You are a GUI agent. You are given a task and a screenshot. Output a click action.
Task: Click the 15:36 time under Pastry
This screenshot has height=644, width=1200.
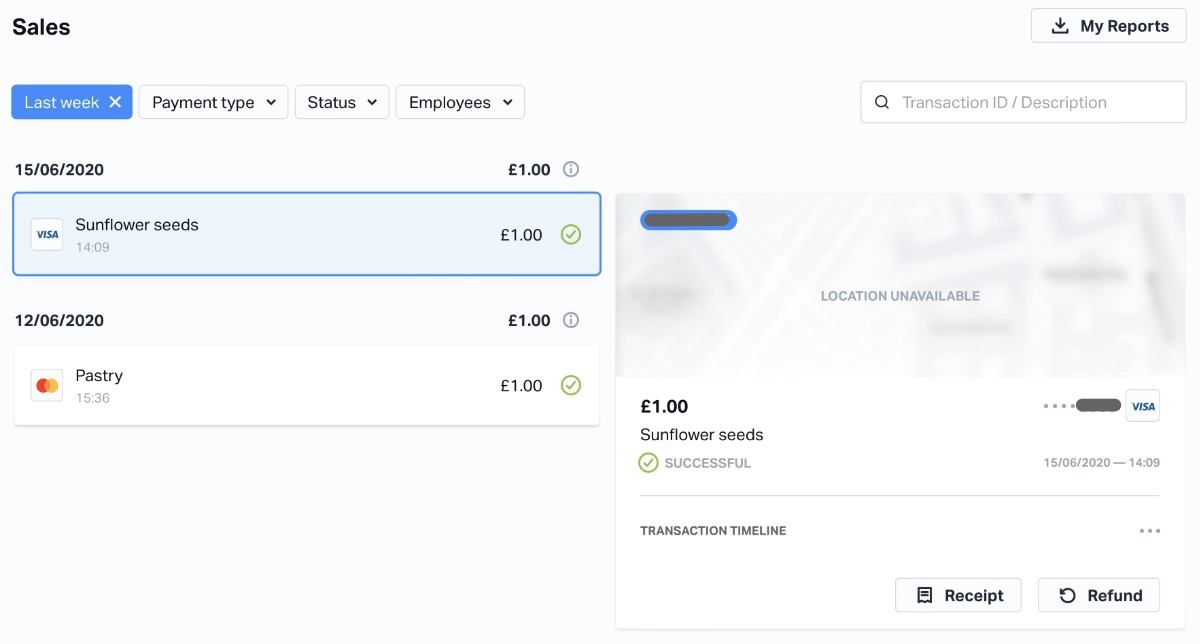click(93, 398)
